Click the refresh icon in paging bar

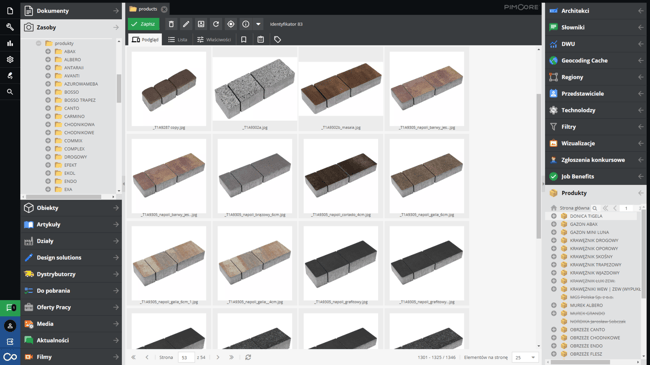point(248,357)
